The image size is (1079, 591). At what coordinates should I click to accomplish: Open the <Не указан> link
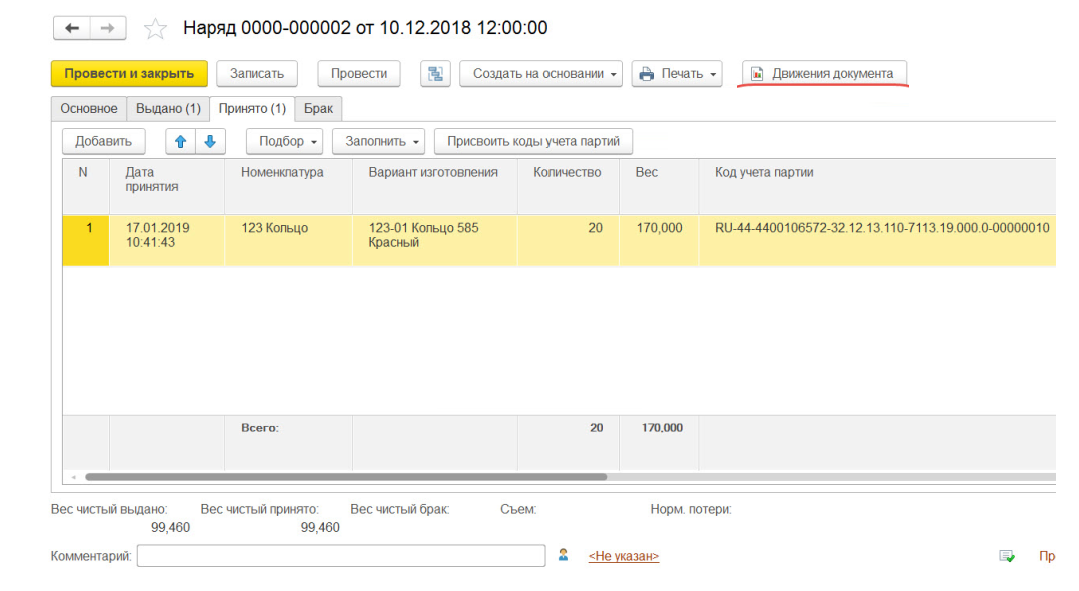pos(623,556)
